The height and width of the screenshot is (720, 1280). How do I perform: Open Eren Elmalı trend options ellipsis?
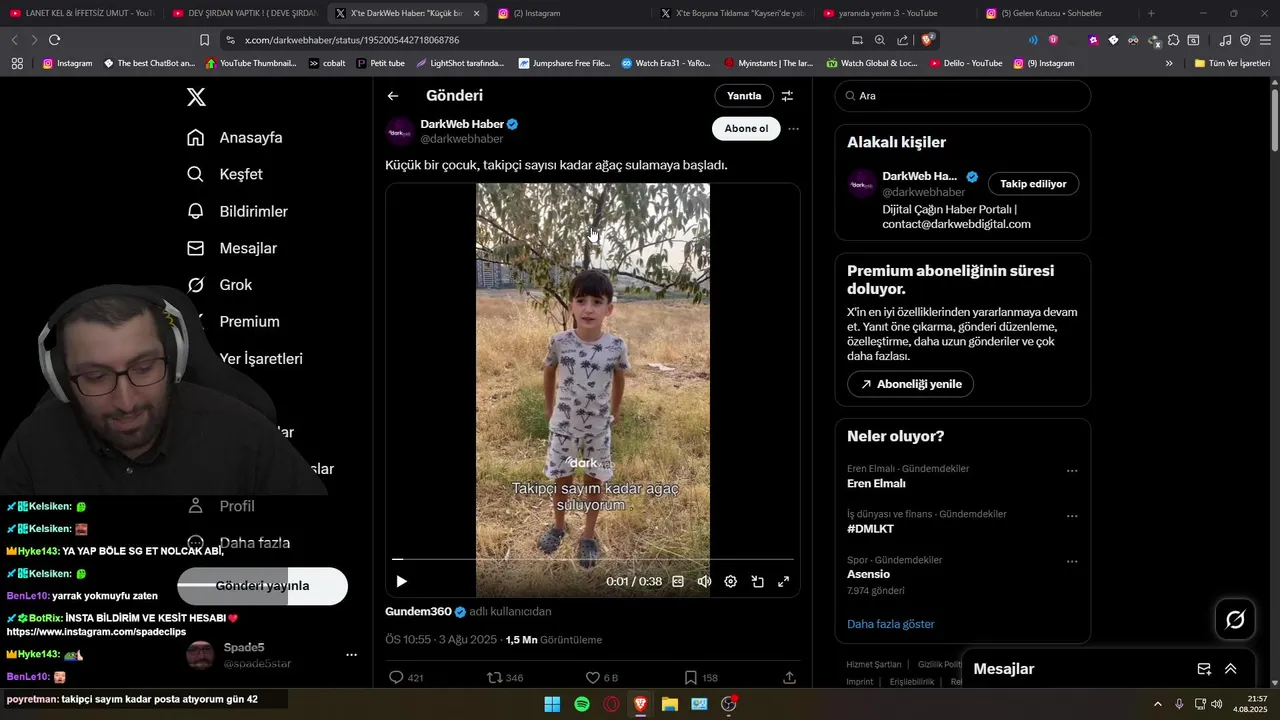tap(1072, 470)
